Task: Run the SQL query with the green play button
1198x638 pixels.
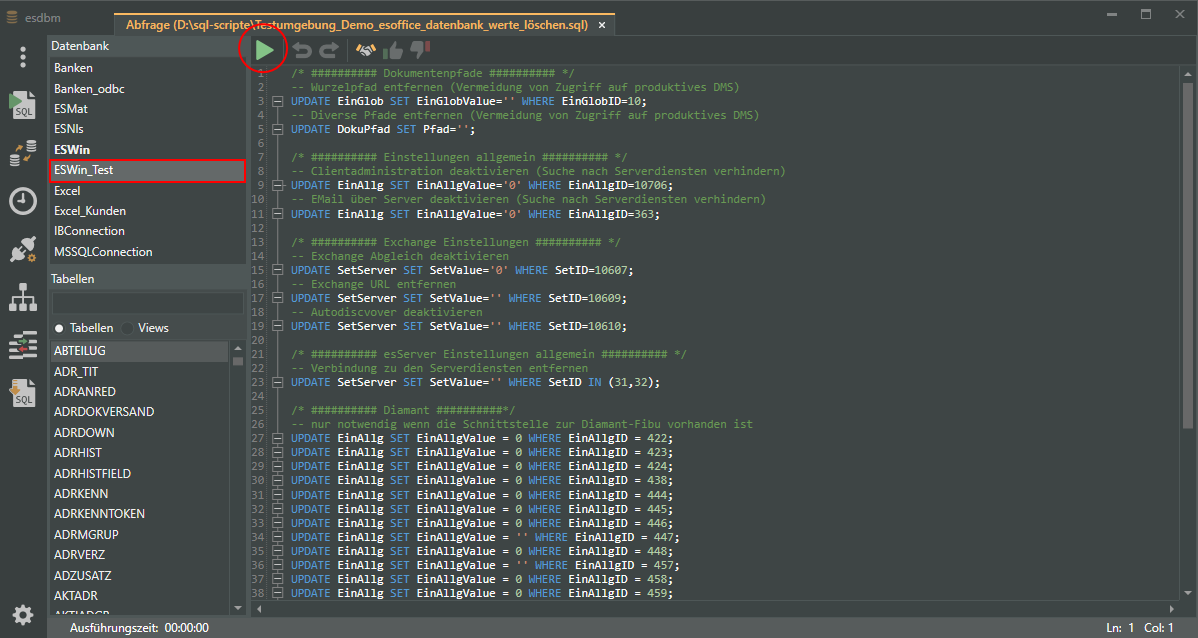Action: point(264,49)
